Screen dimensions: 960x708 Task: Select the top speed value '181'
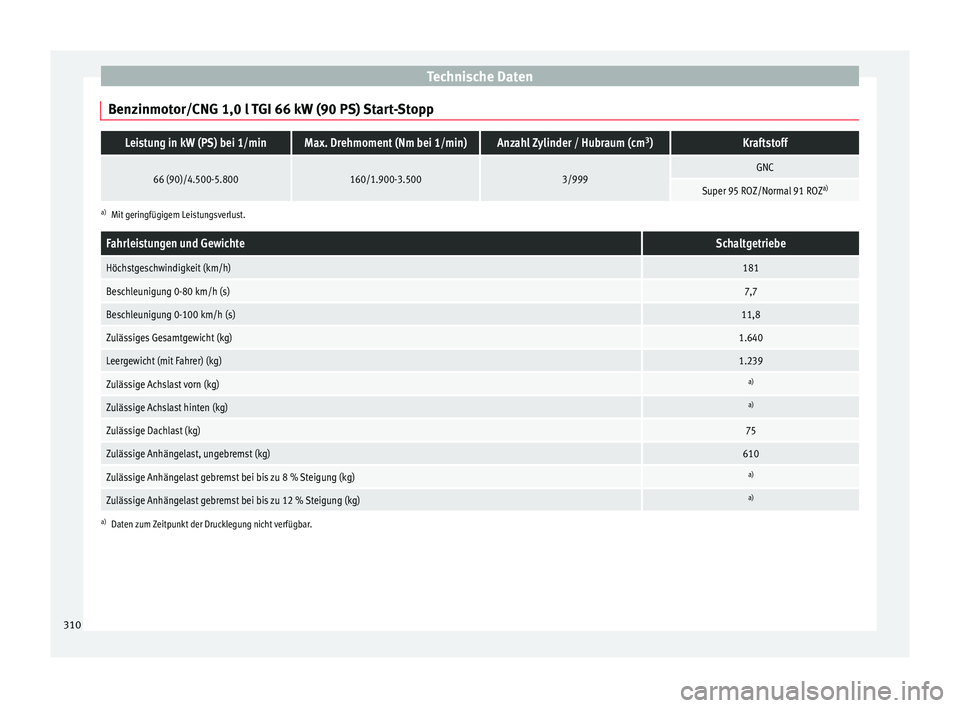tap(751, 268)
